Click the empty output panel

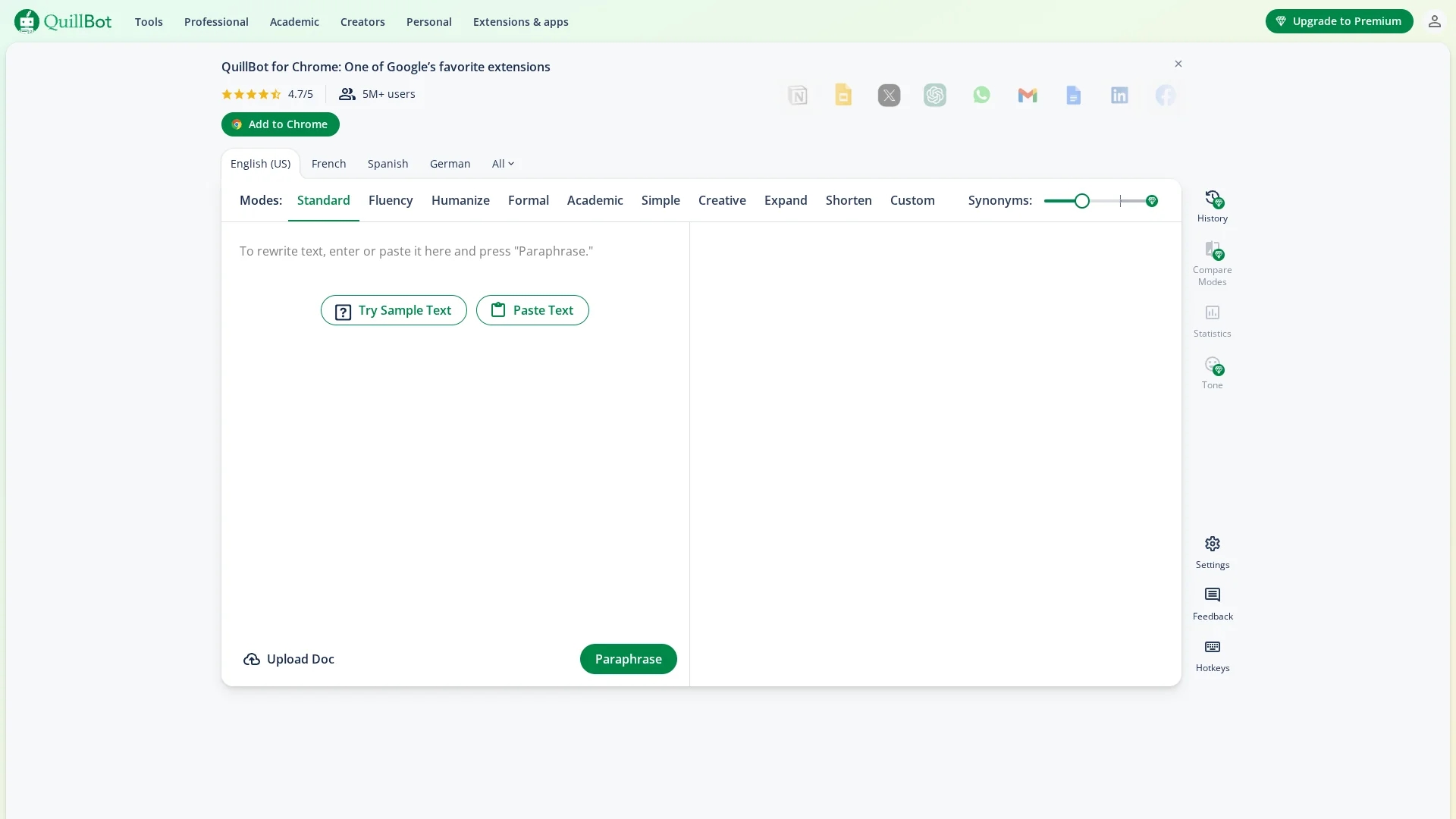(935, 453)
